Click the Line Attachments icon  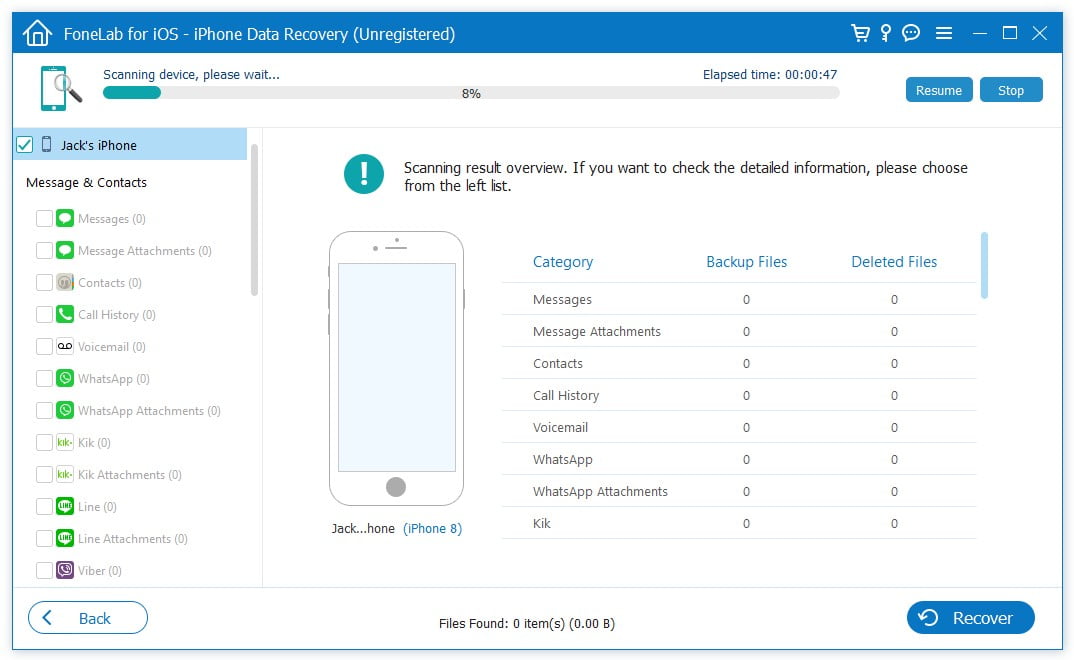click(65, 538)
